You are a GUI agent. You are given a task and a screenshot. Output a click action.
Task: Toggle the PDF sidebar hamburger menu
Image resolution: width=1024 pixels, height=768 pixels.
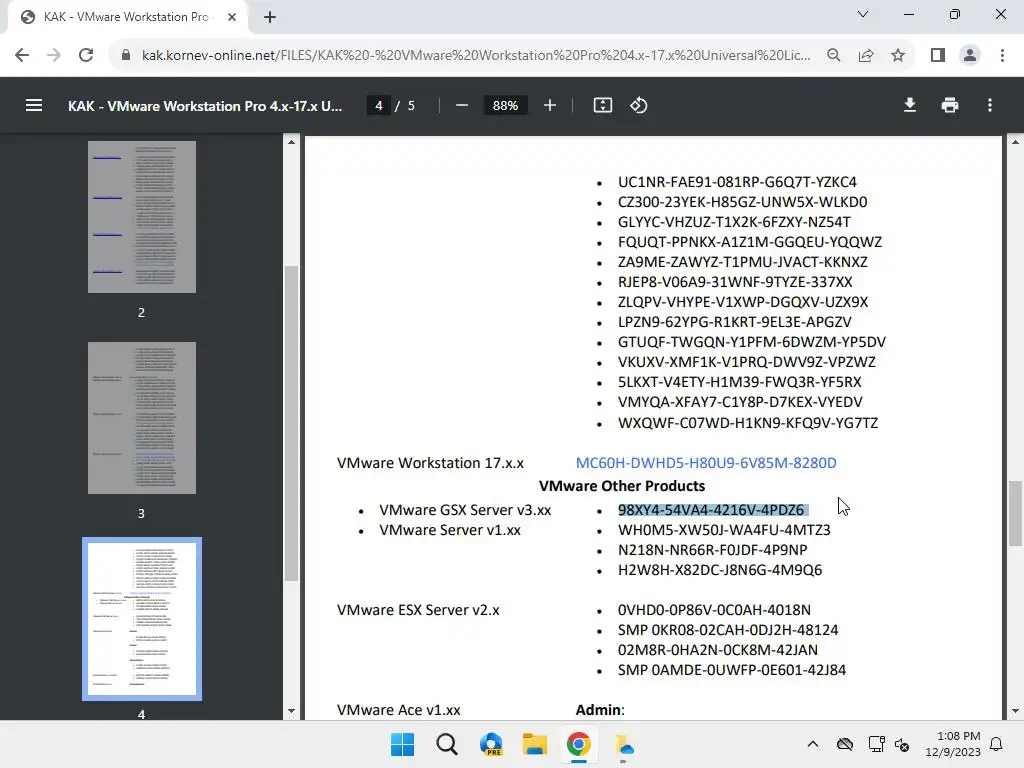[x=34, y=105]
